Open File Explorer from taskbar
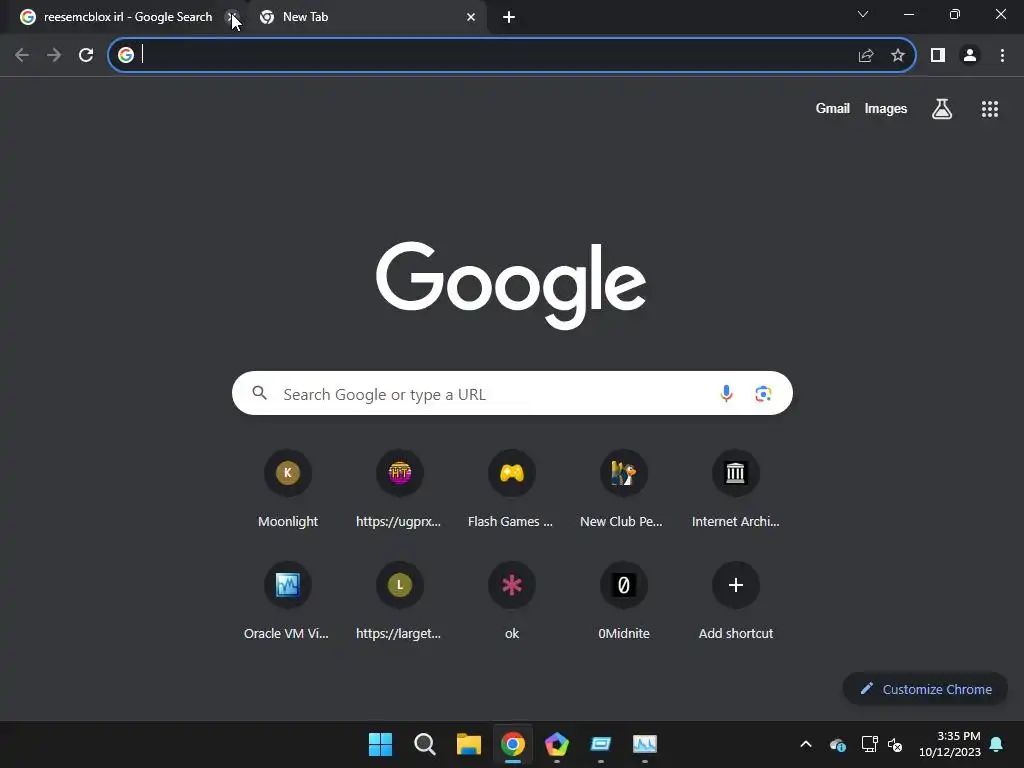The width and height of the screenshot is (1024, 768). tap(468, 744)
